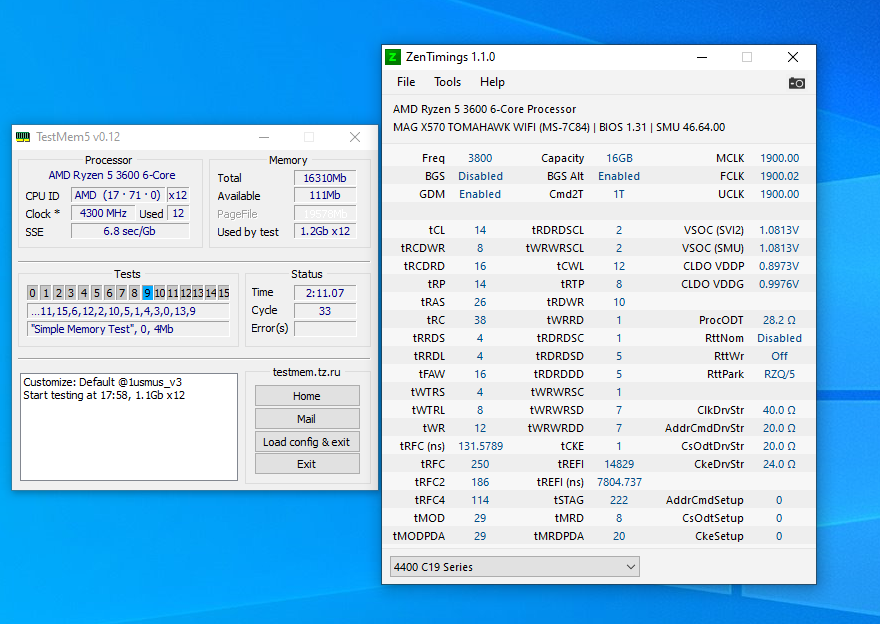
Task: Click ClkDrvStr value 40.0 Ω
Action: [x=779, y=410]
